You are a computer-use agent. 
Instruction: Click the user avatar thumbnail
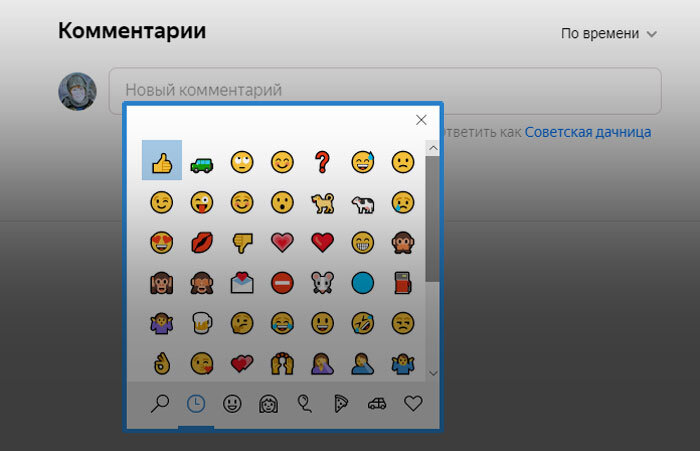pos(77,92)
